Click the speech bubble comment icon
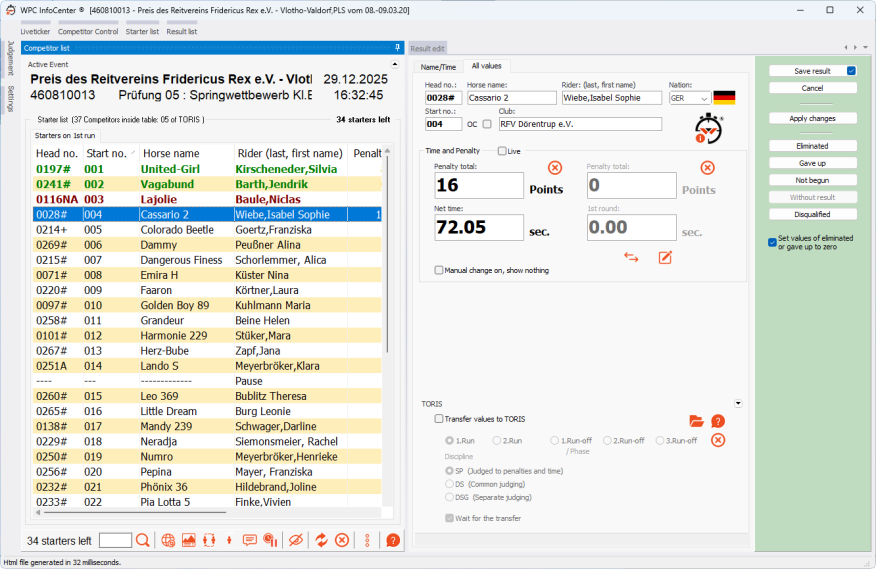Image resolution: width=876 pixels, height=569 pixels. [x=250, y=540]
